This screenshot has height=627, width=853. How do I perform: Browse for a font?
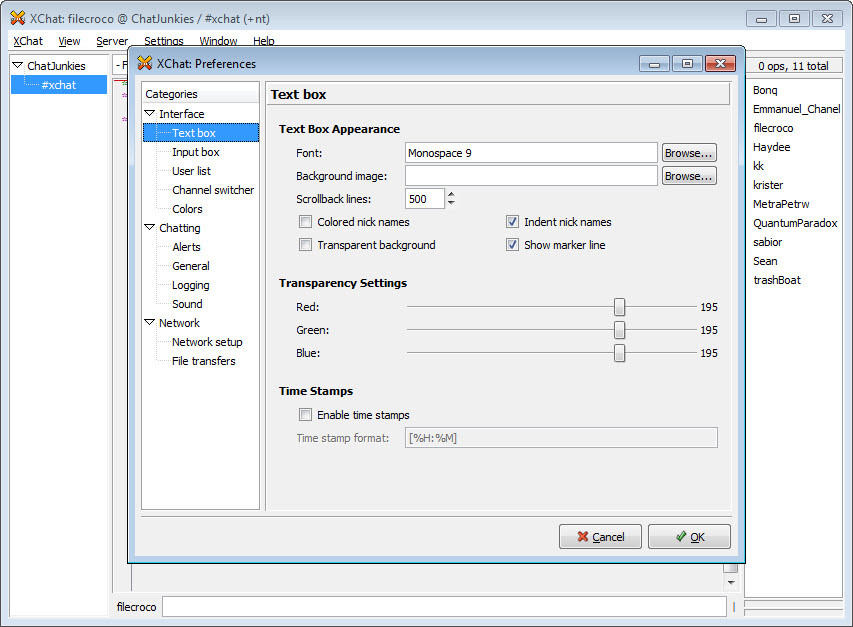tap(689, 153)
